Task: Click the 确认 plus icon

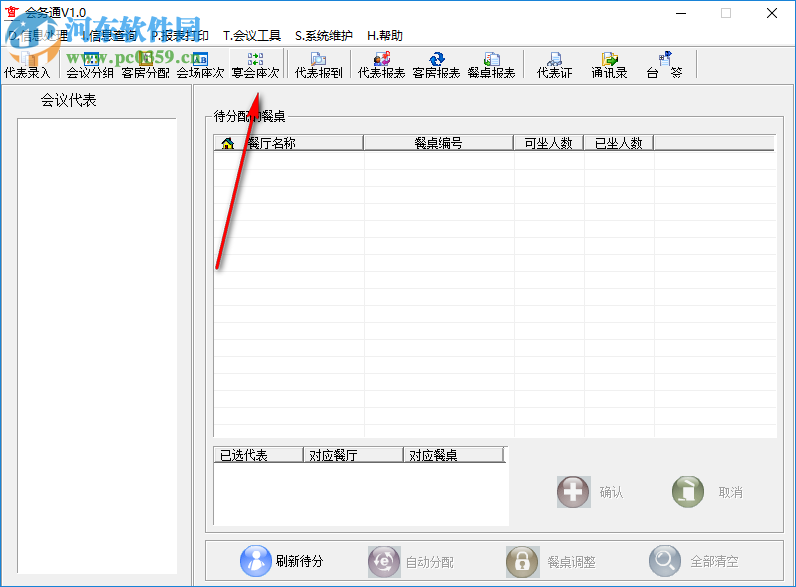Action: [574, 492]
